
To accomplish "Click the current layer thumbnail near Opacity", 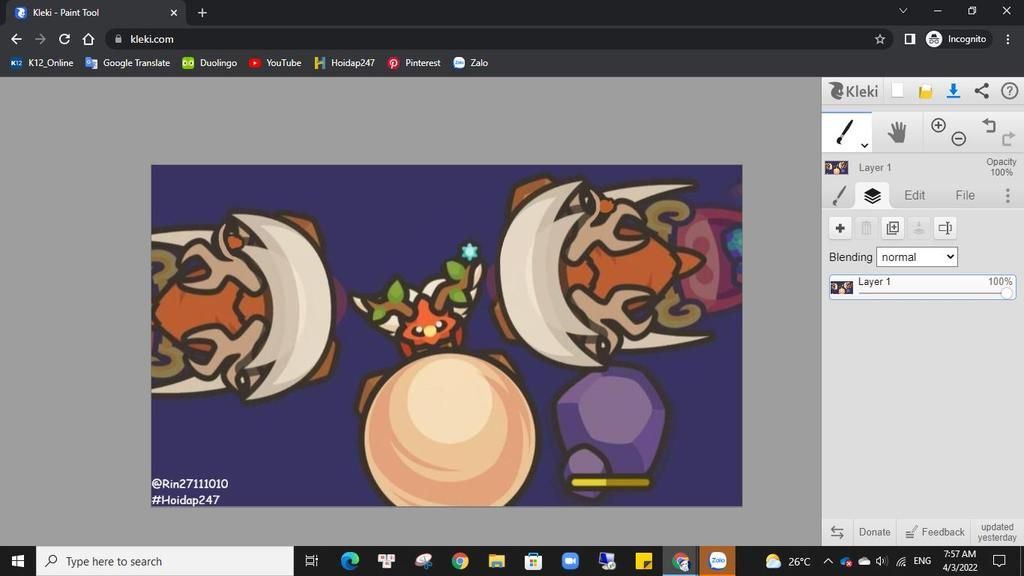I will pos(837,168).
